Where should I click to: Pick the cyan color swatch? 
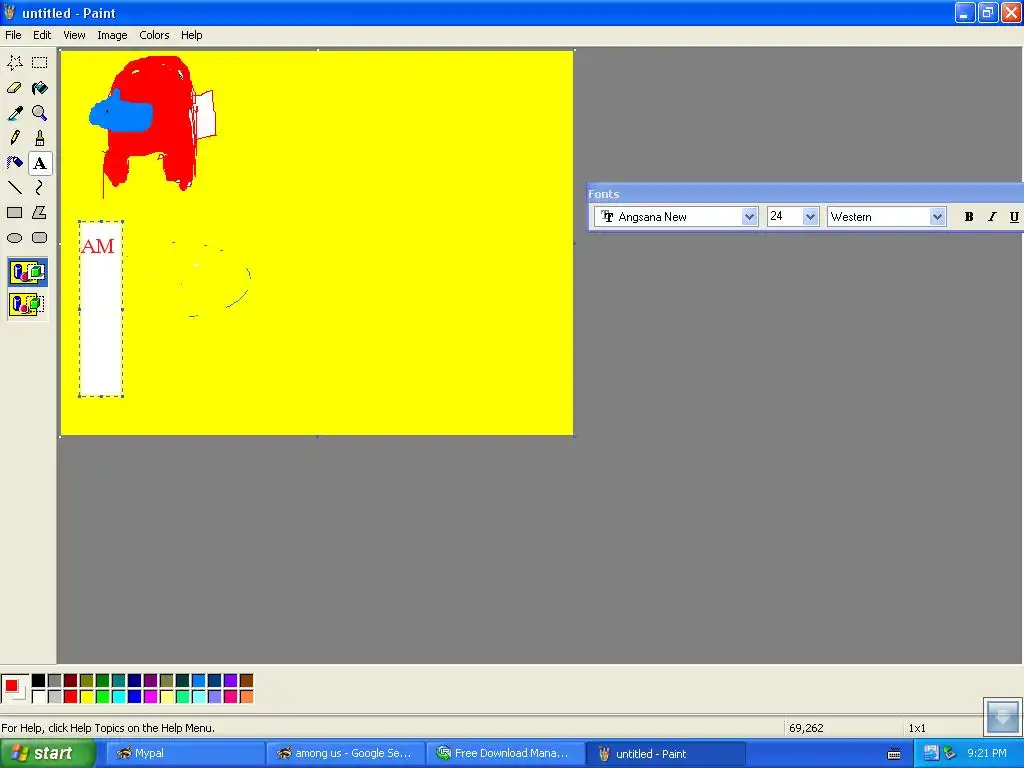(x=118, y=697)
